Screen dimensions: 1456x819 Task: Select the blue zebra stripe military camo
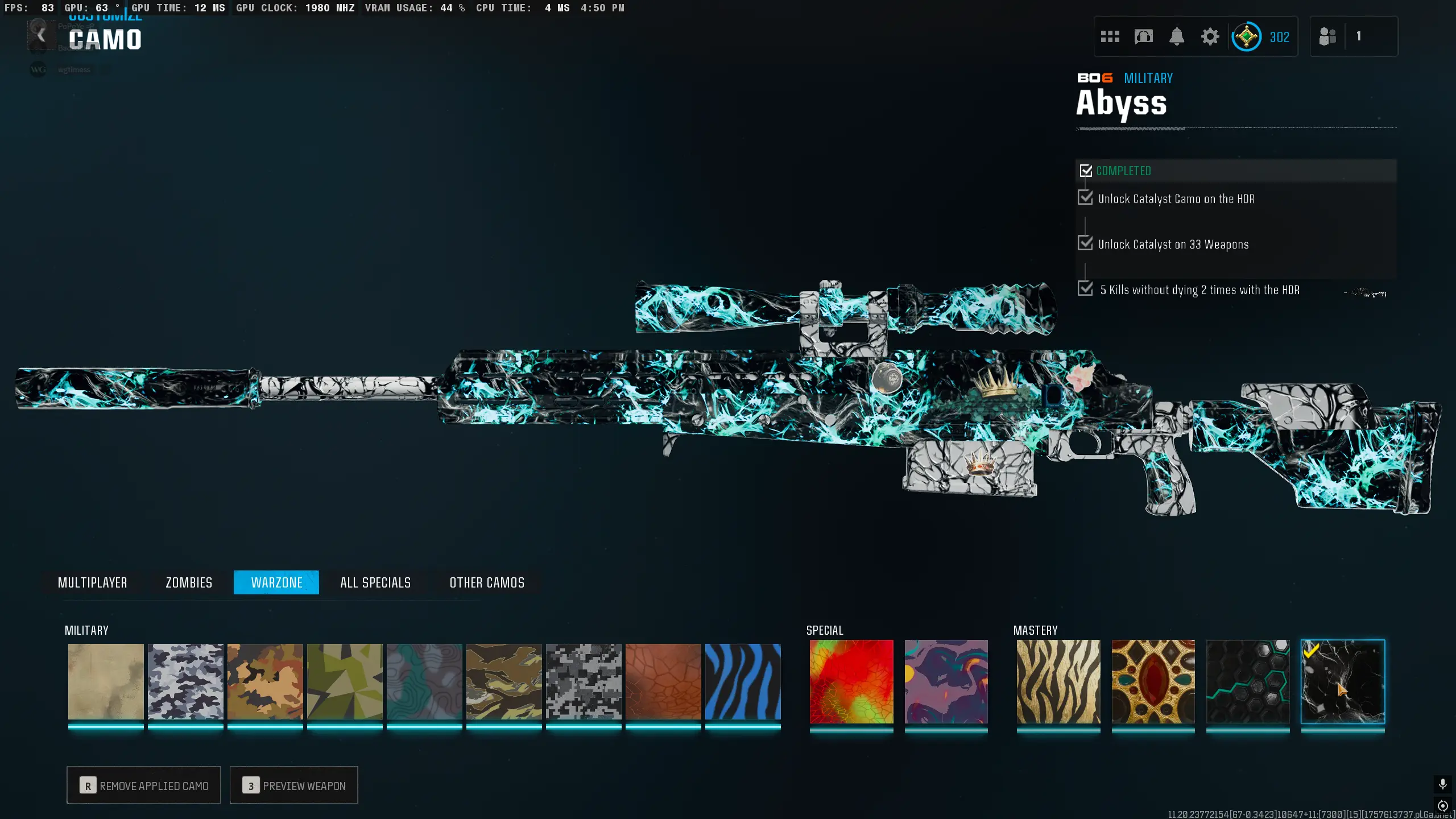click(743, 681)
